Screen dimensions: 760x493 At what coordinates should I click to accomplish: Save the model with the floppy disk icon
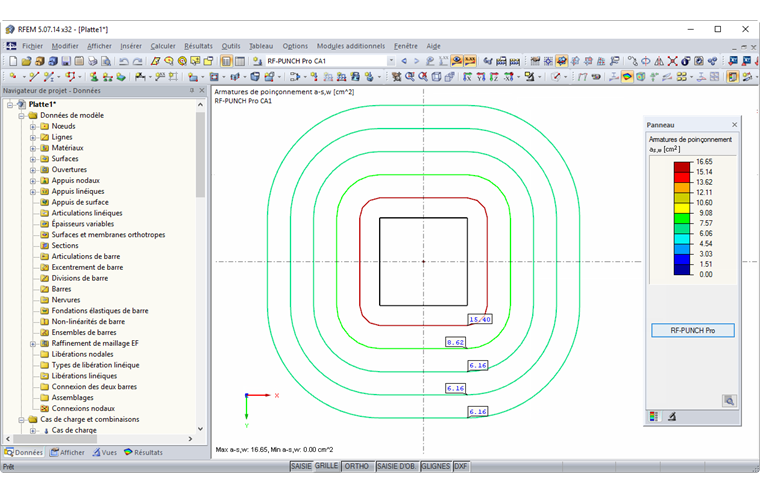tap(66, 61)
